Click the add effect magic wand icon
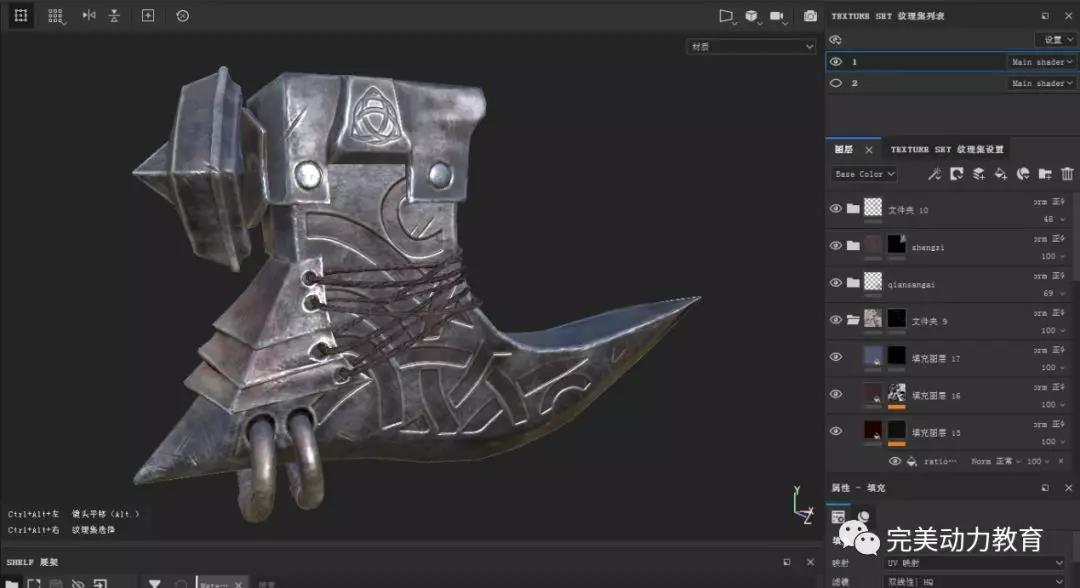The image size is (1080, 588). tap(934, 174)
